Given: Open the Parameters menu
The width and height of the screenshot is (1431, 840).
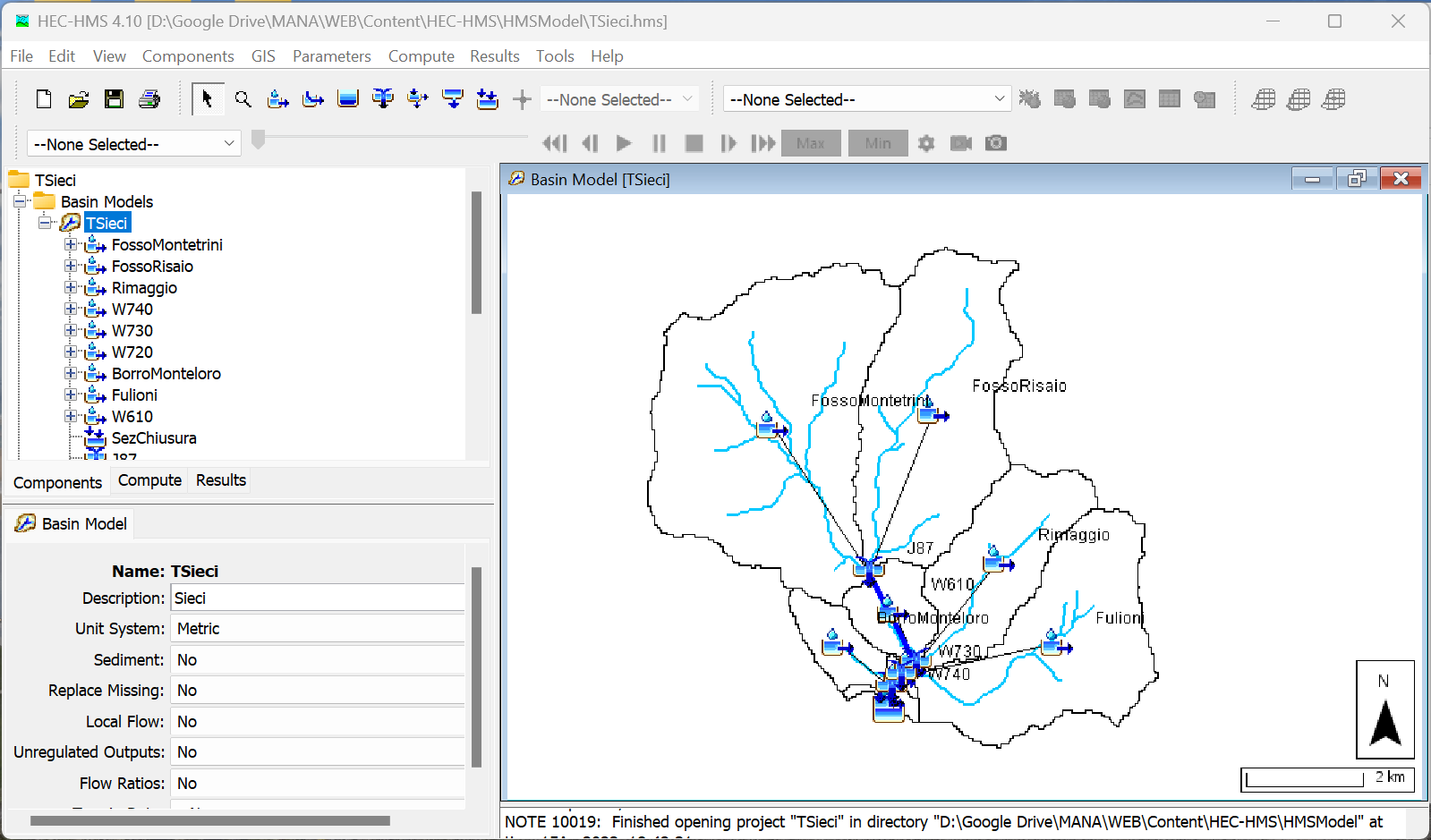Looking at the screenshot, I should tap(331, 56).
